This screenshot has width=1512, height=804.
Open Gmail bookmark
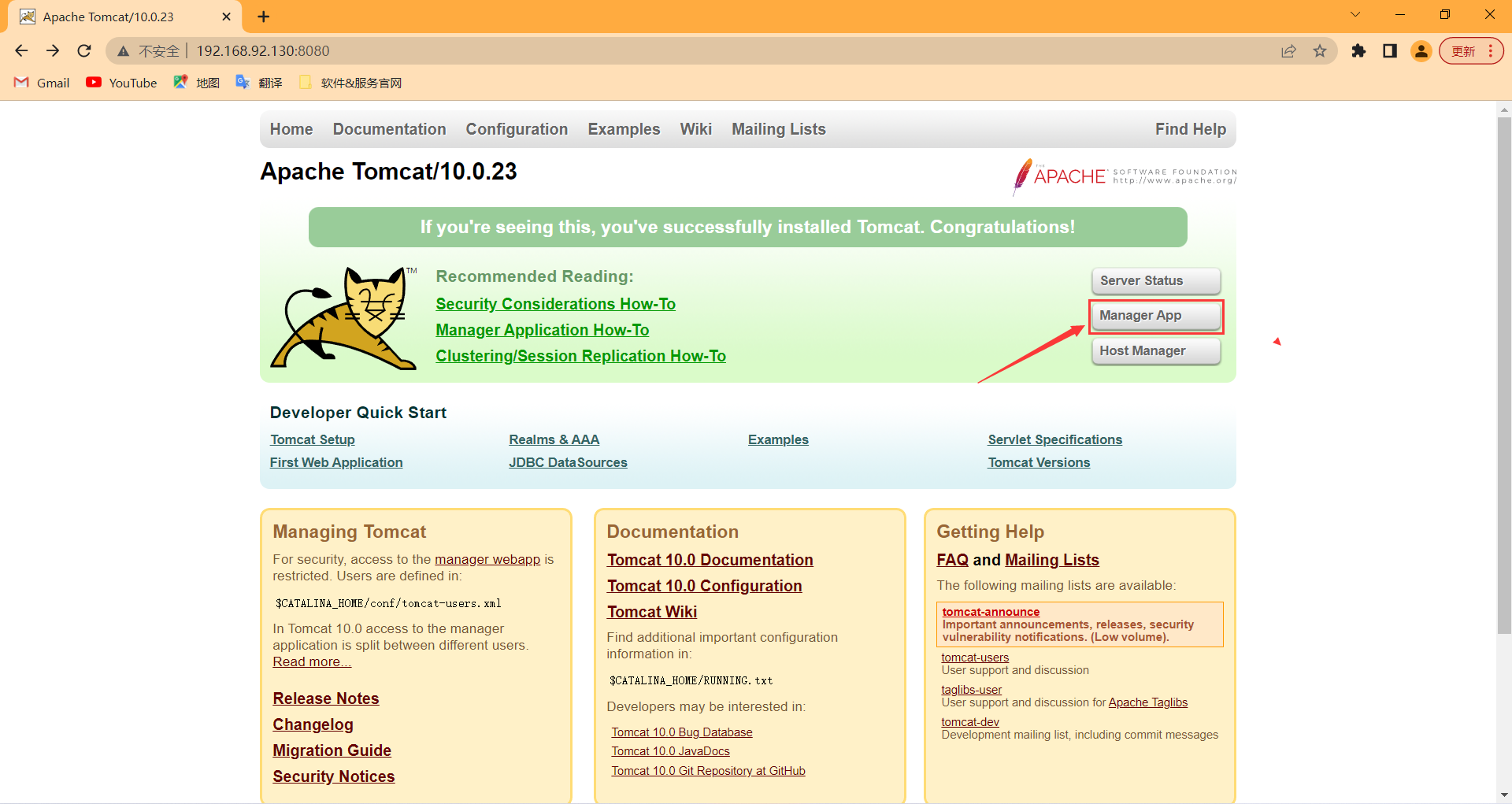point(43,83)
